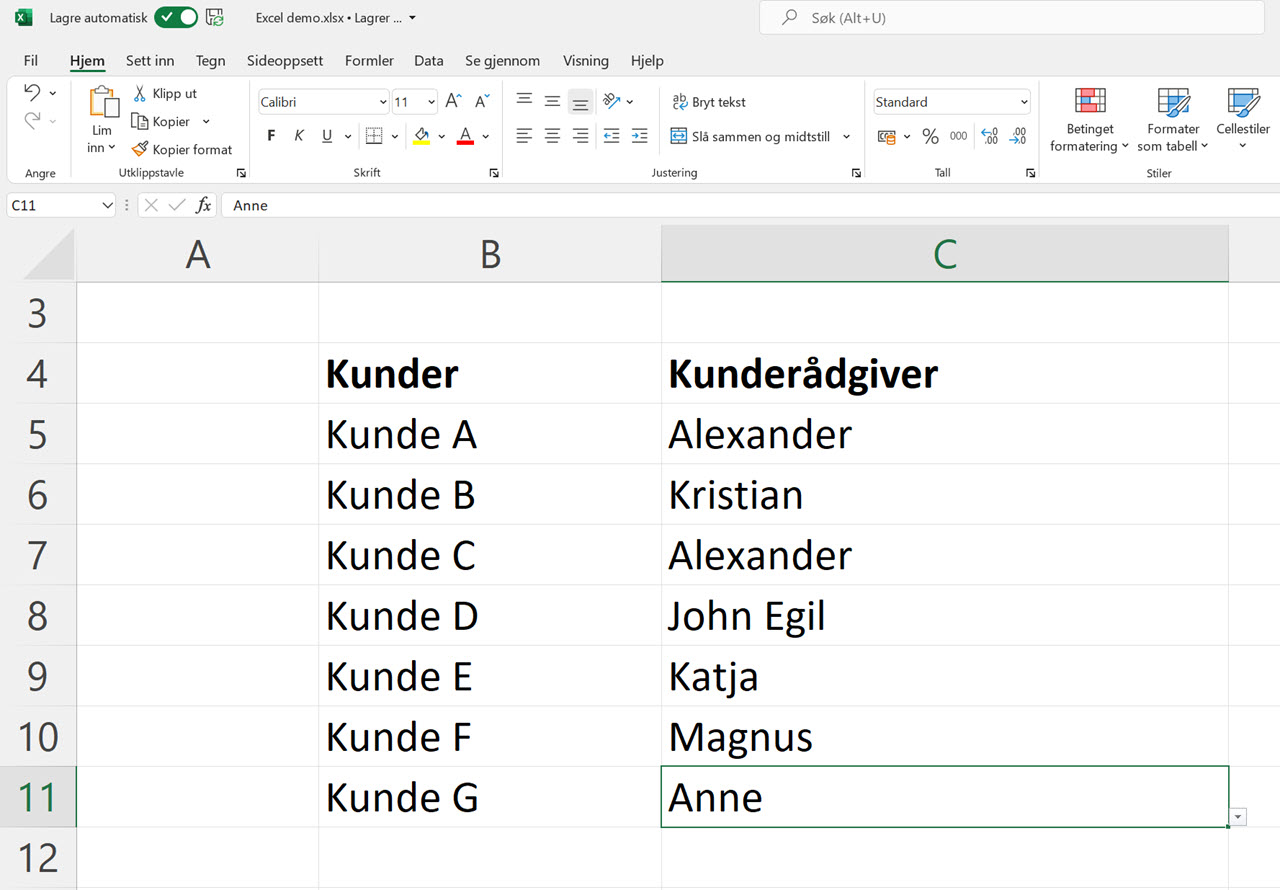Click Slå sammen og midtstill button
Screen dimensions: 1280x890
(x=750, y=136)
